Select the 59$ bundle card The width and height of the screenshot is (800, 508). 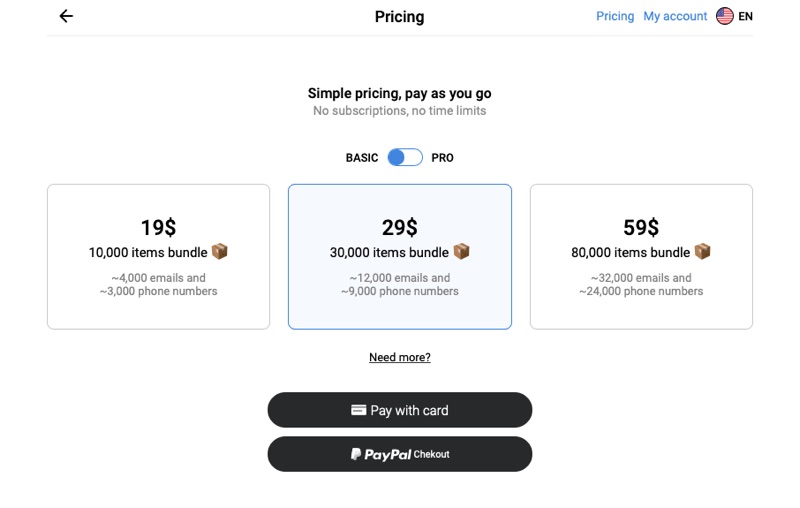(641, 257)
